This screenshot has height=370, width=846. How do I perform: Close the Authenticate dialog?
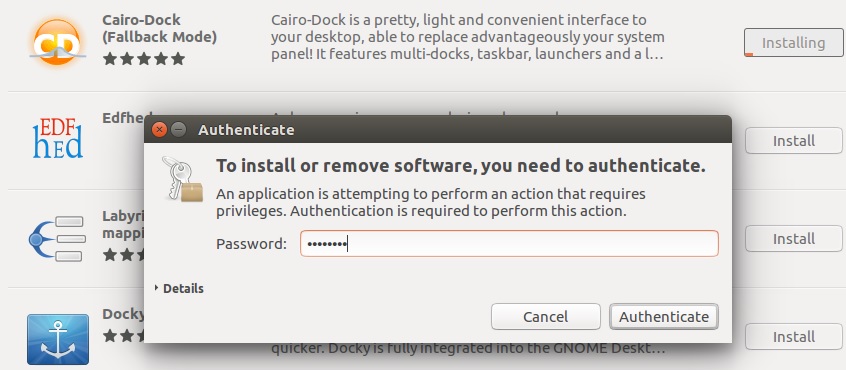click(159, 130)
